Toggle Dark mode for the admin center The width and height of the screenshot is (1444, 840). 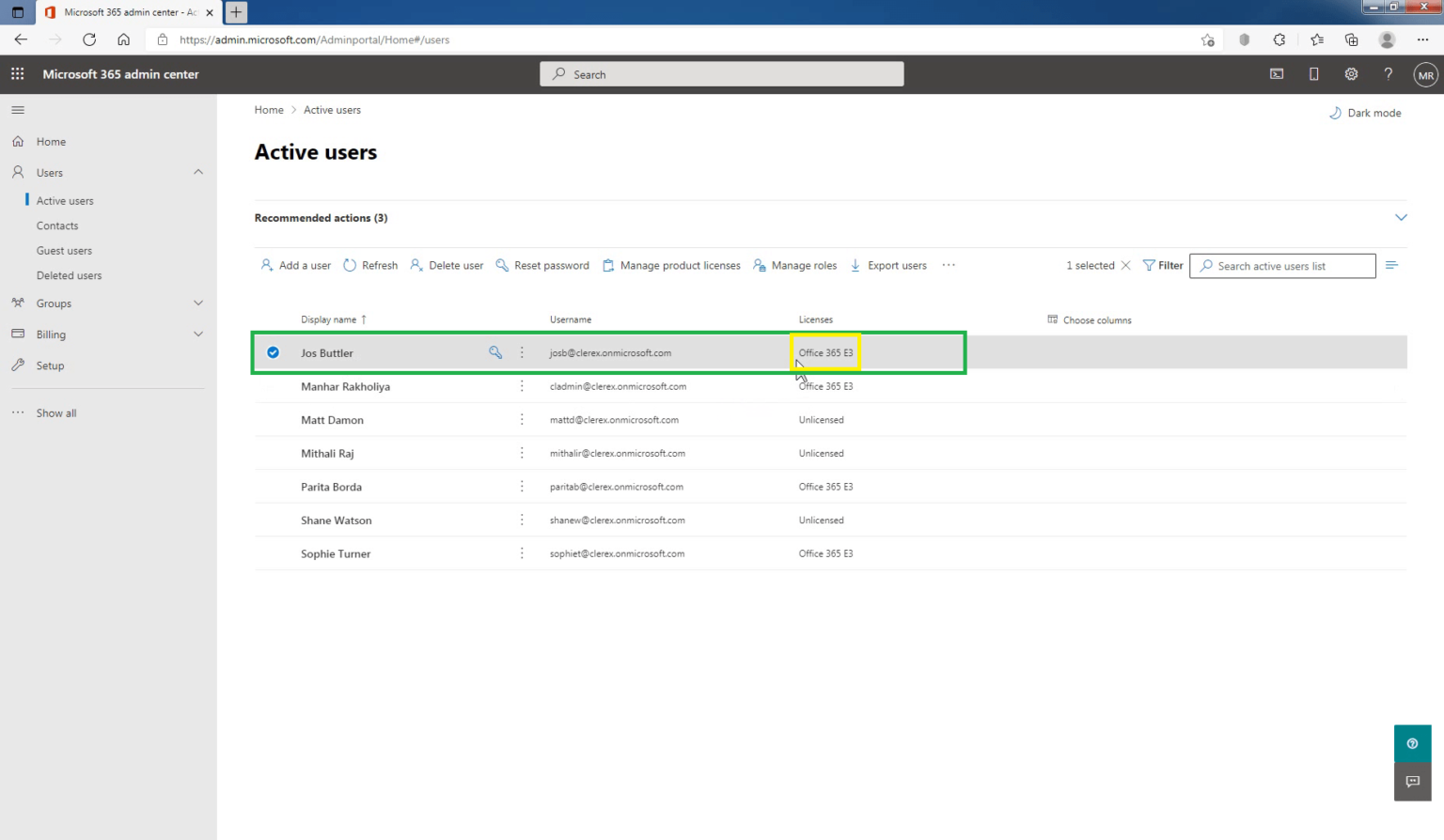tap(1365, 112)
